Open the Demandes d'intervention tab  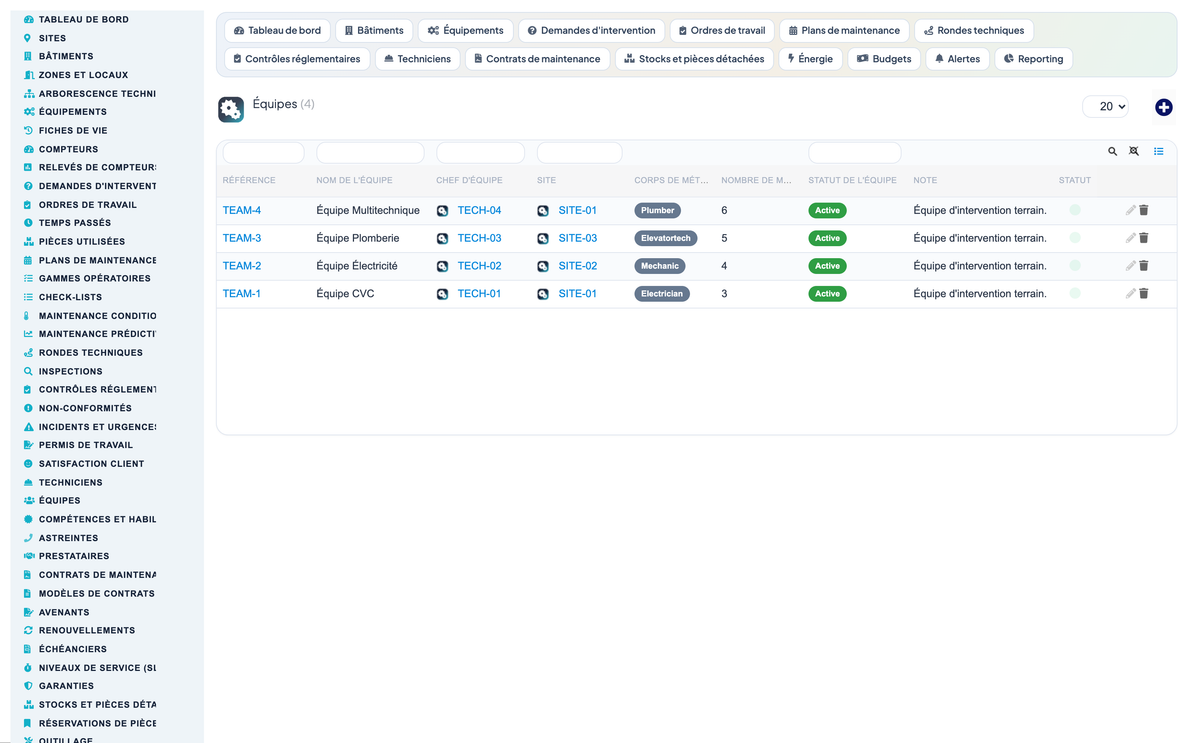[592, 31]
